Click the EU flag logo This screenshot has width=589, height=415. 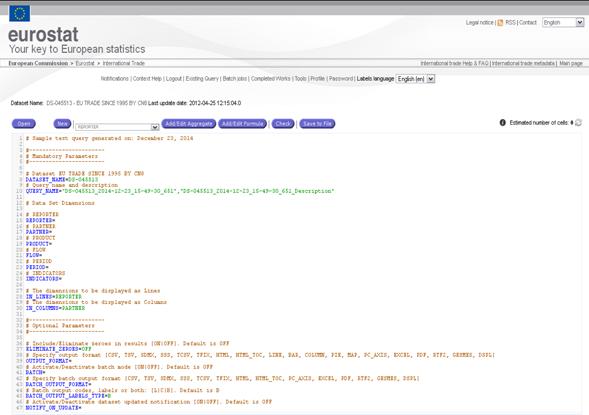(x=19, y=13)
